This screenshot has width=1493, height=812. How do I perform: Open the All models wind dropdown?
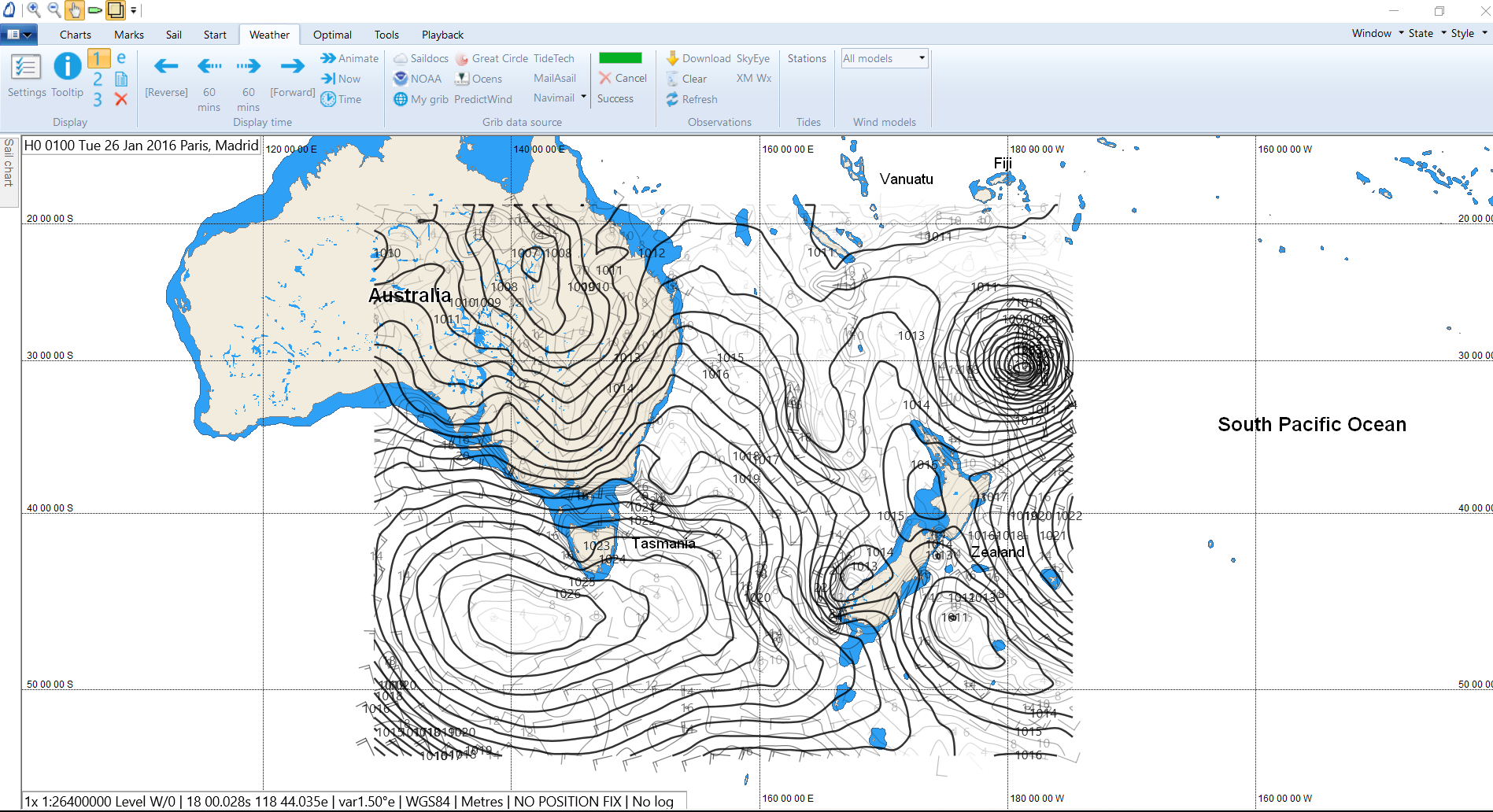[885, 58]
